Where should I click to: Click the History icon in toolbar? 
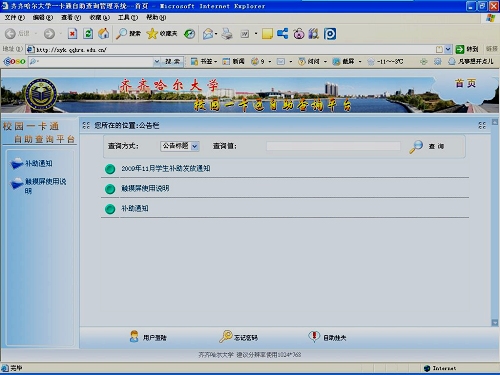189,33
